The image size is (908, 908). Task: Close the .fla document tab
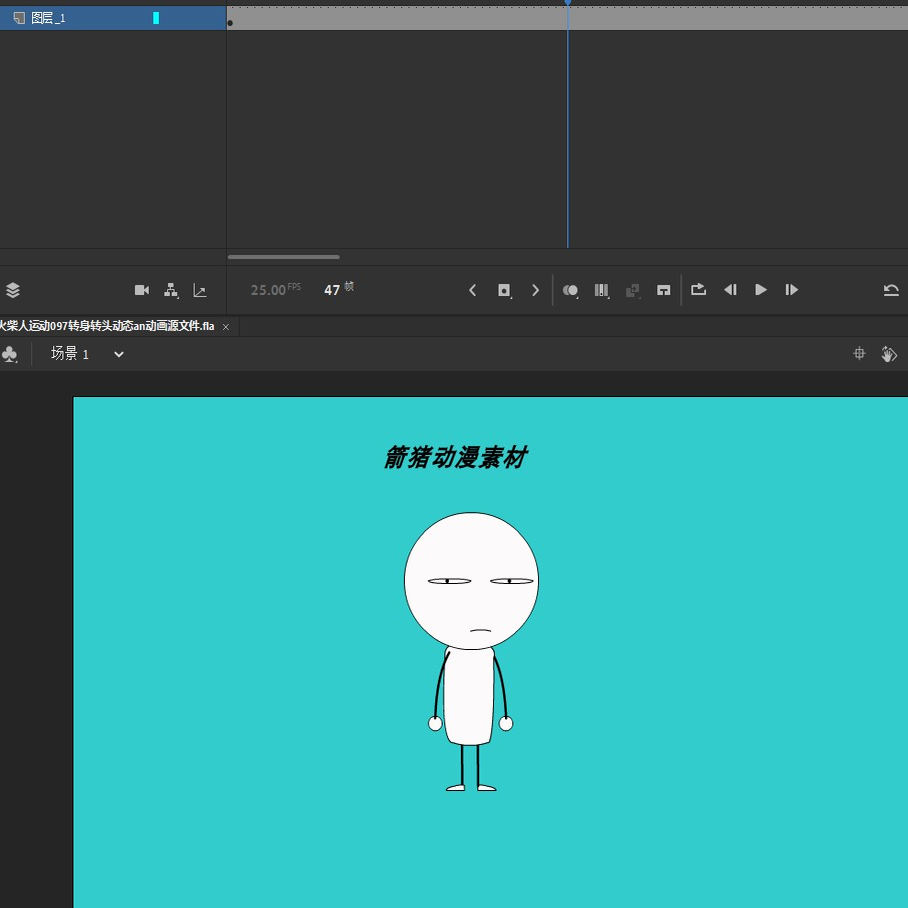226,327
